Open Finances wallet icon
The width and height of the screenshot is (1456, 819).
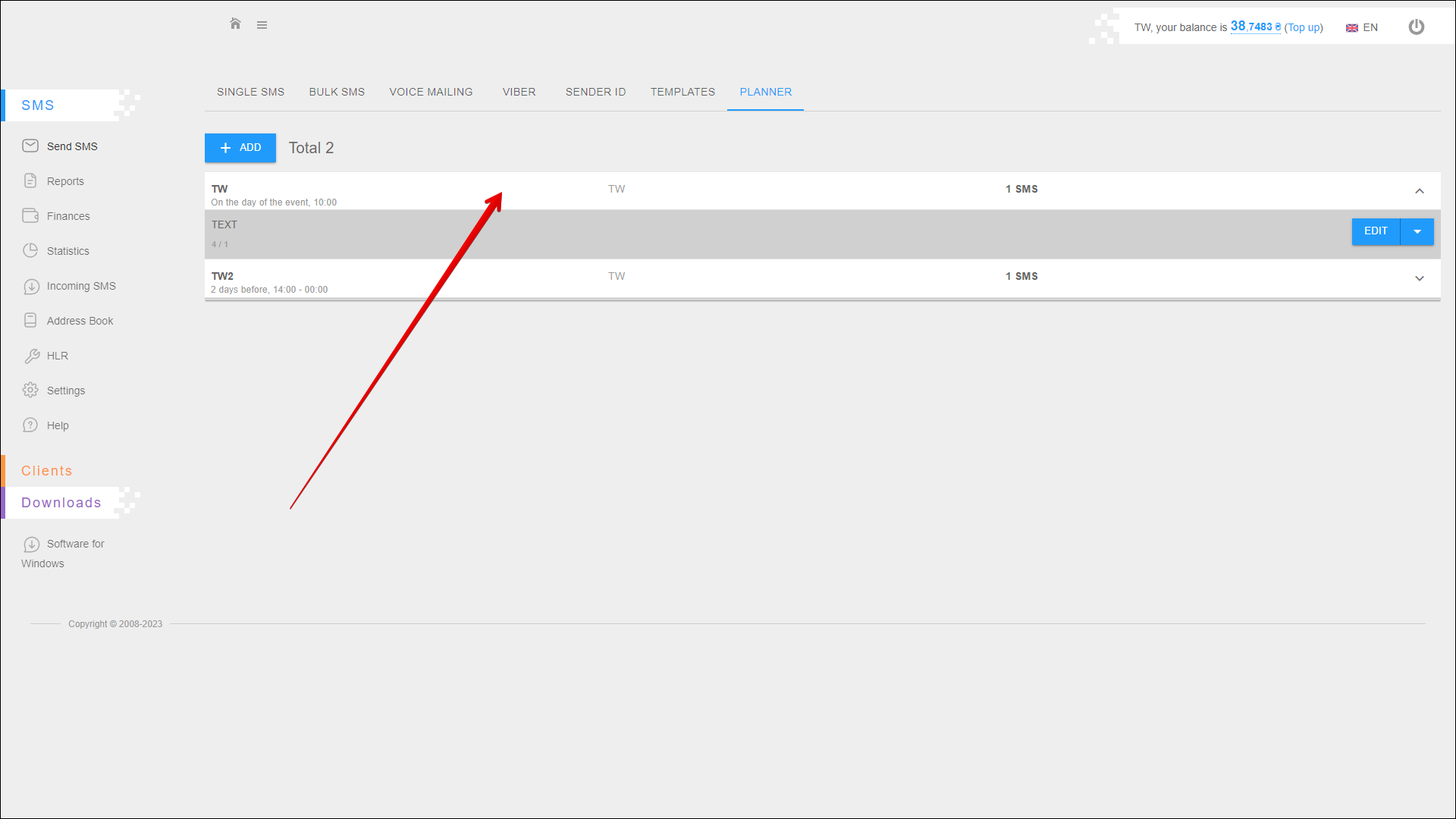point(30,215)
